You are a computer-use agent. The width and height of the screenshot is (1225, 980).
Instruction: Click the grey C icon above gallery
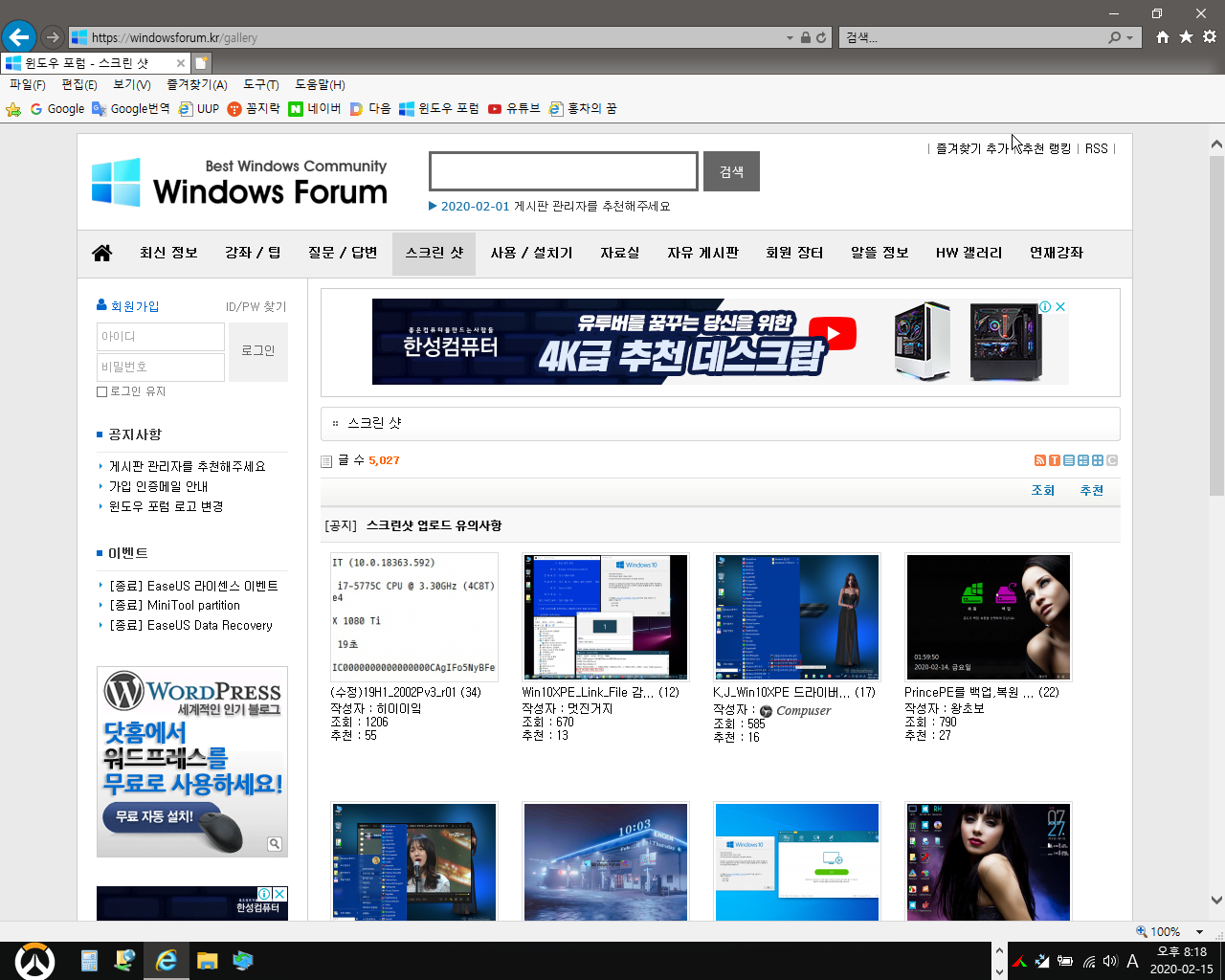[1112, 460]
